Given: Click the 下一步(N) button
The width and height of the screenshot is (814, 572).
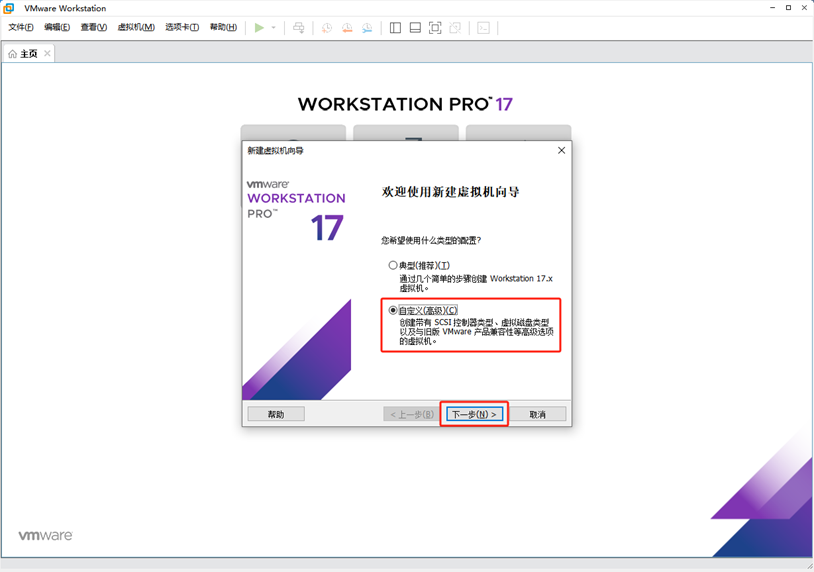Looking at the screenshot, I should point(474,414).
